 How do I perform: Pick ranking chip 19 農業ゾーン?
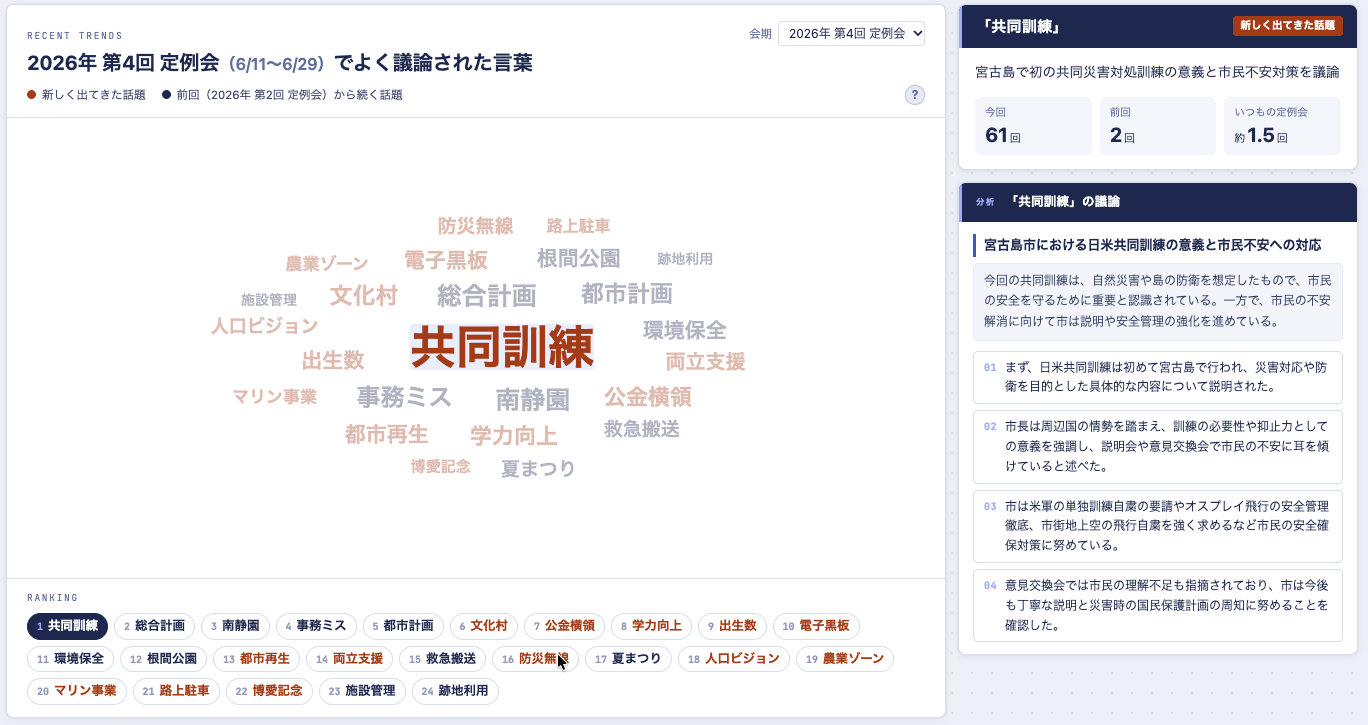(x=845, y=659)
